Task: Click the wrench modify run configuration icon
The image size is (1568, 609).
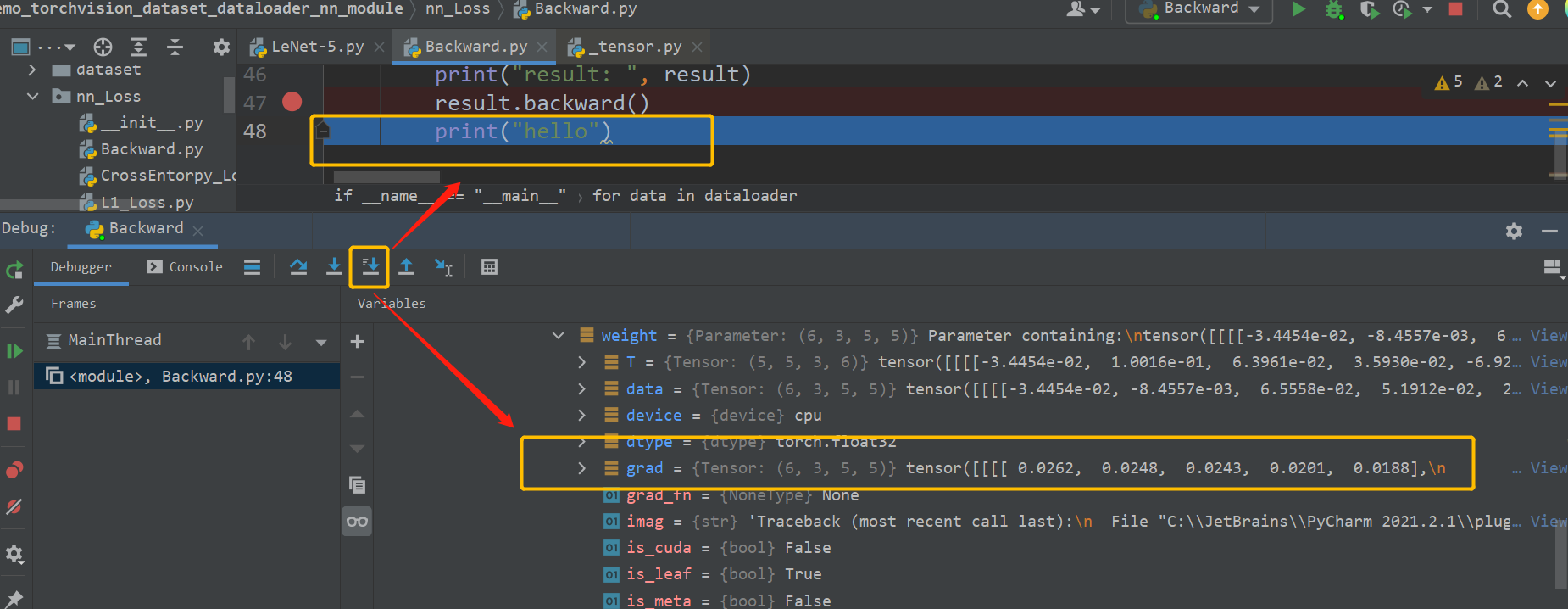Action: coord(14,304)
